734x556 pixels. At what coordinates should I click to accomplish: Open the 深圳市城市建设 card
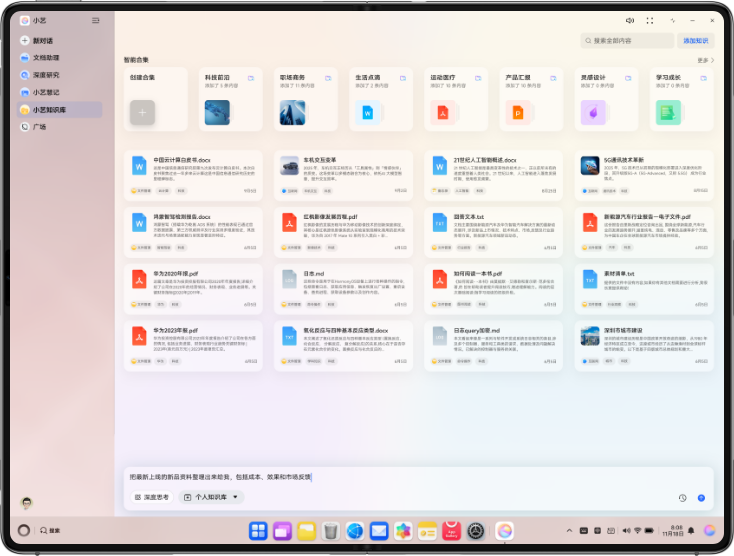644,346
